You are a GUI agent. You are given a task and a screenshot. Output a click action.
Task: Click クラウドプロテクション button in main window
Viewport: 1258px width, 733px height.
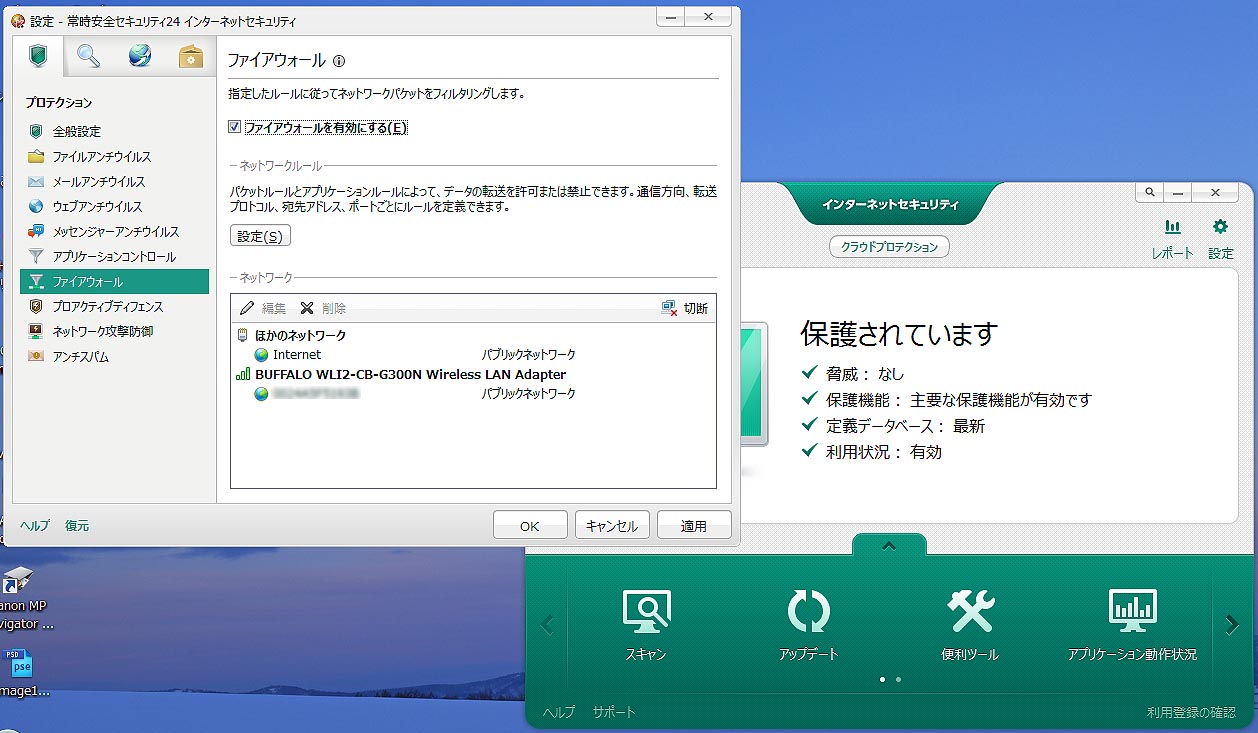pos(890,246)
